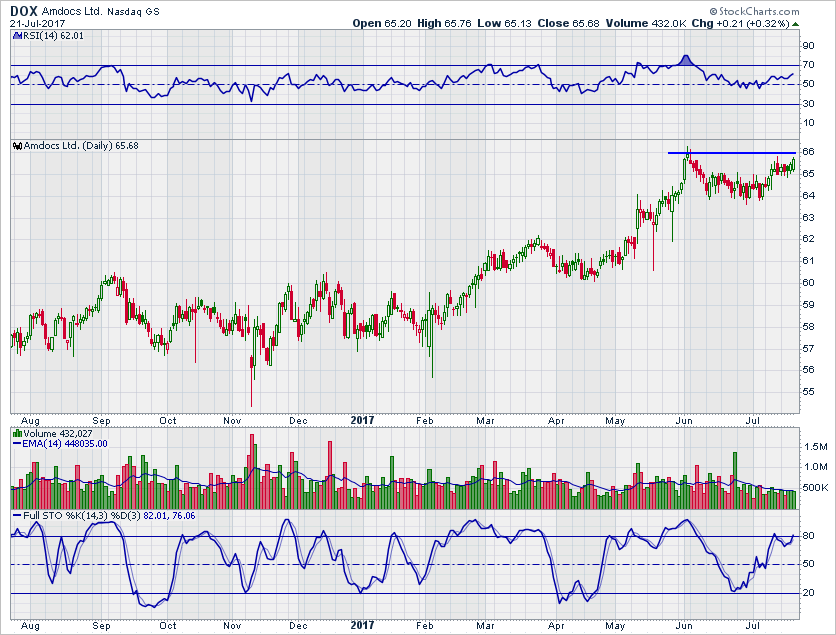The width and height of the screenshot is (836, 635).
Task: Click the 60 price axis label
Action: [x=809, y=283]
